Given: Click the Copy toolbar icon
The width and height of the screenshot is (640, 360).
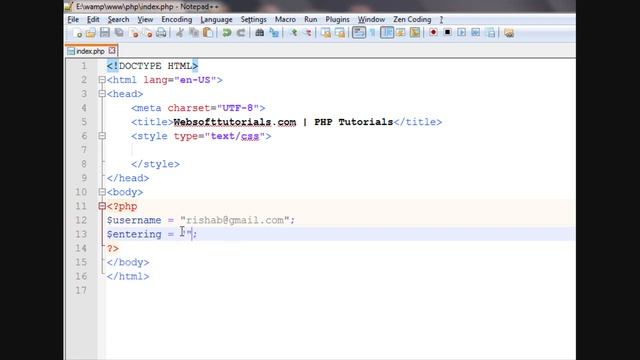Looking at the screenshot, I should point(194,33).
